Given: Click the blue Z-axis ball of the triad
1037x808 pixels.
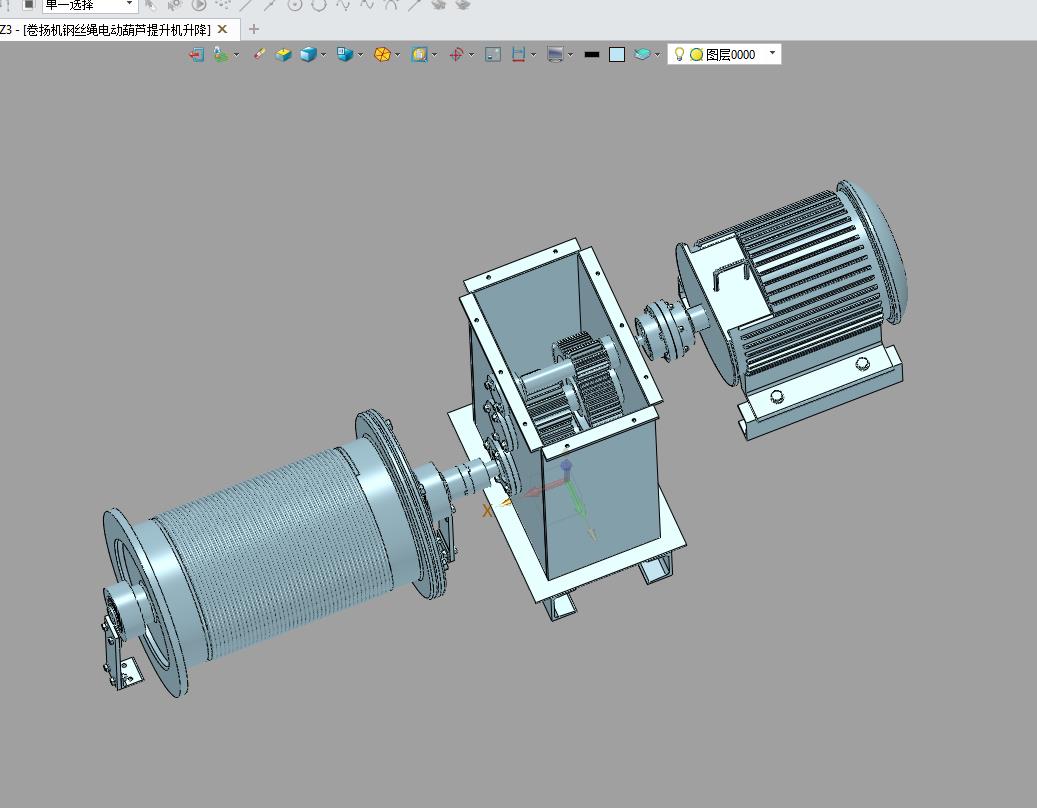Looking at the screenshot, I should point(565,466).
